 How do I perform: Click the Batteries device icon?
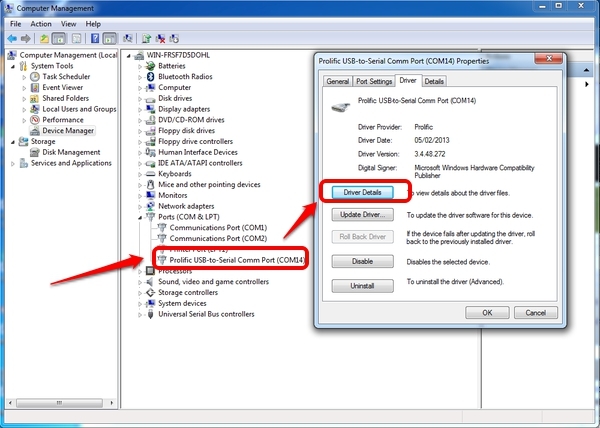tap(150, 66)
